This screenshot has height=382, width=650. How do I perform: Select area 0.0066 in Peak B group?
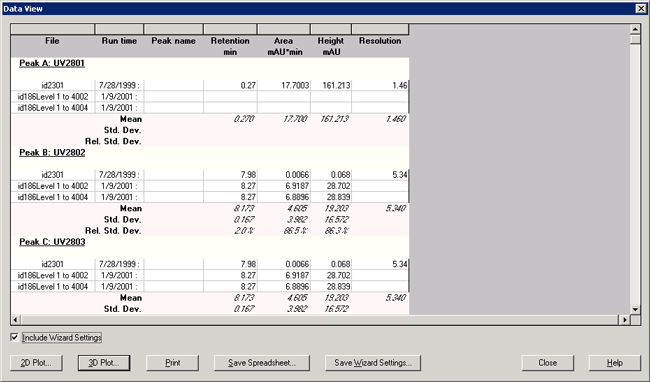[284, 175]
